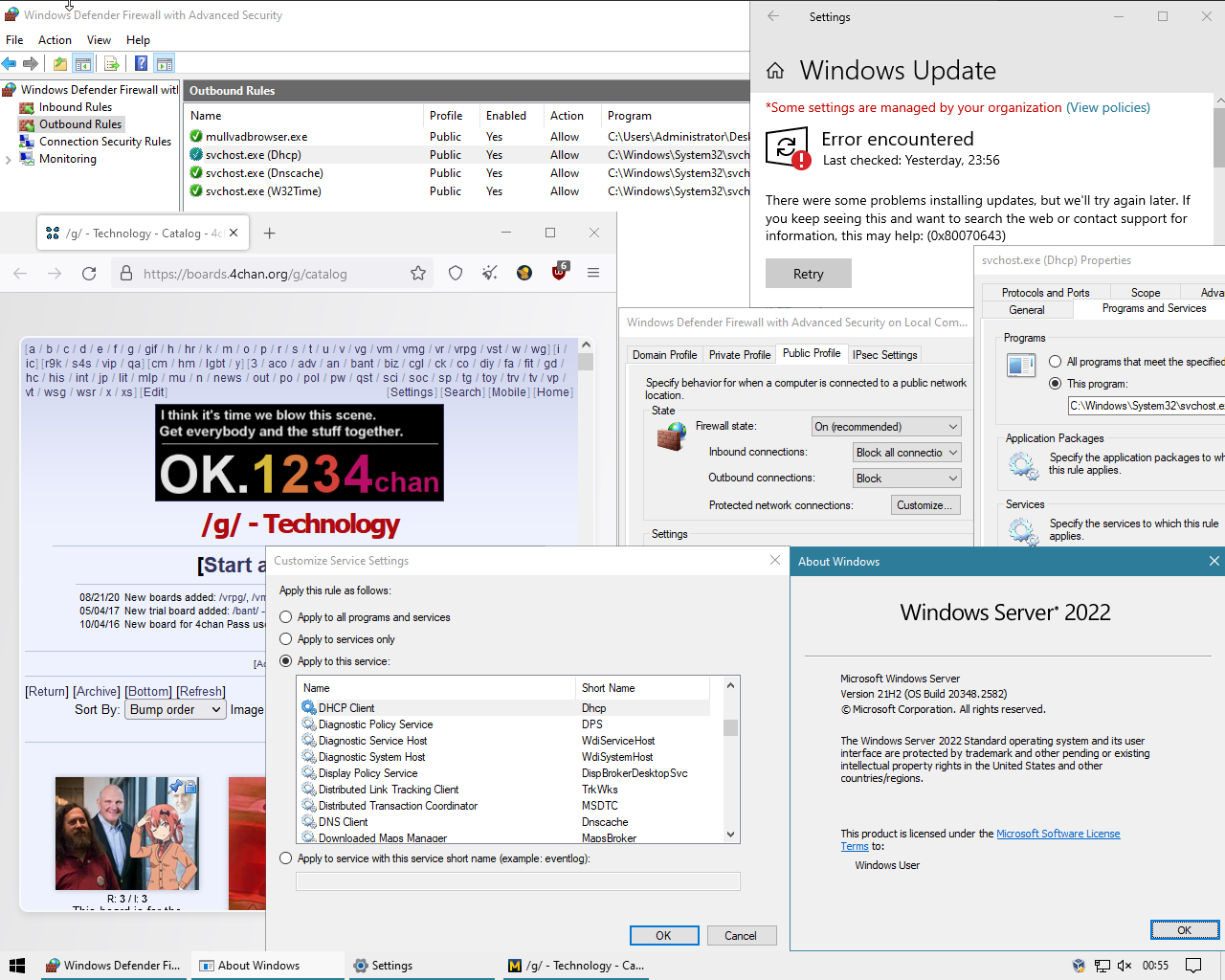Open the Firewall state dropdown

[x=886, y=427]
